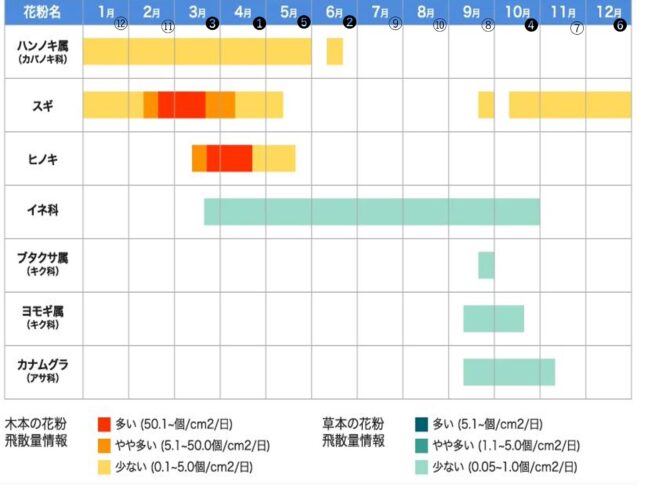Click the circled 12 badge beside 1月
Viewport: 650px width, 485px height.
tap(121, 24)
